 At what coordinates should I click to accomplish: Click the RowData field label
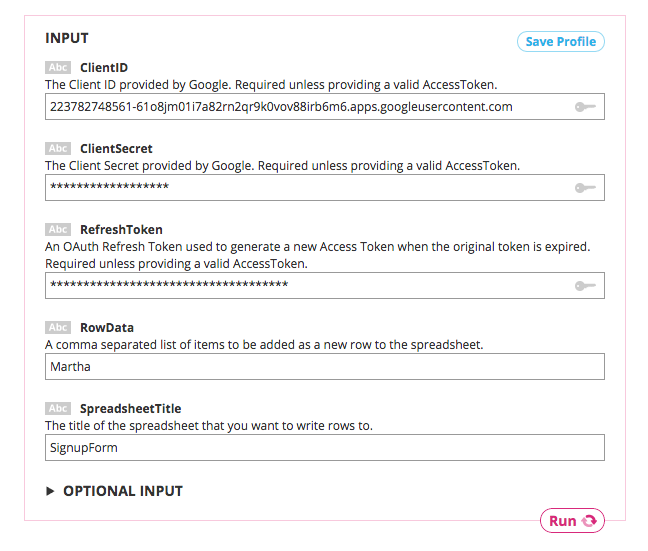106,327
